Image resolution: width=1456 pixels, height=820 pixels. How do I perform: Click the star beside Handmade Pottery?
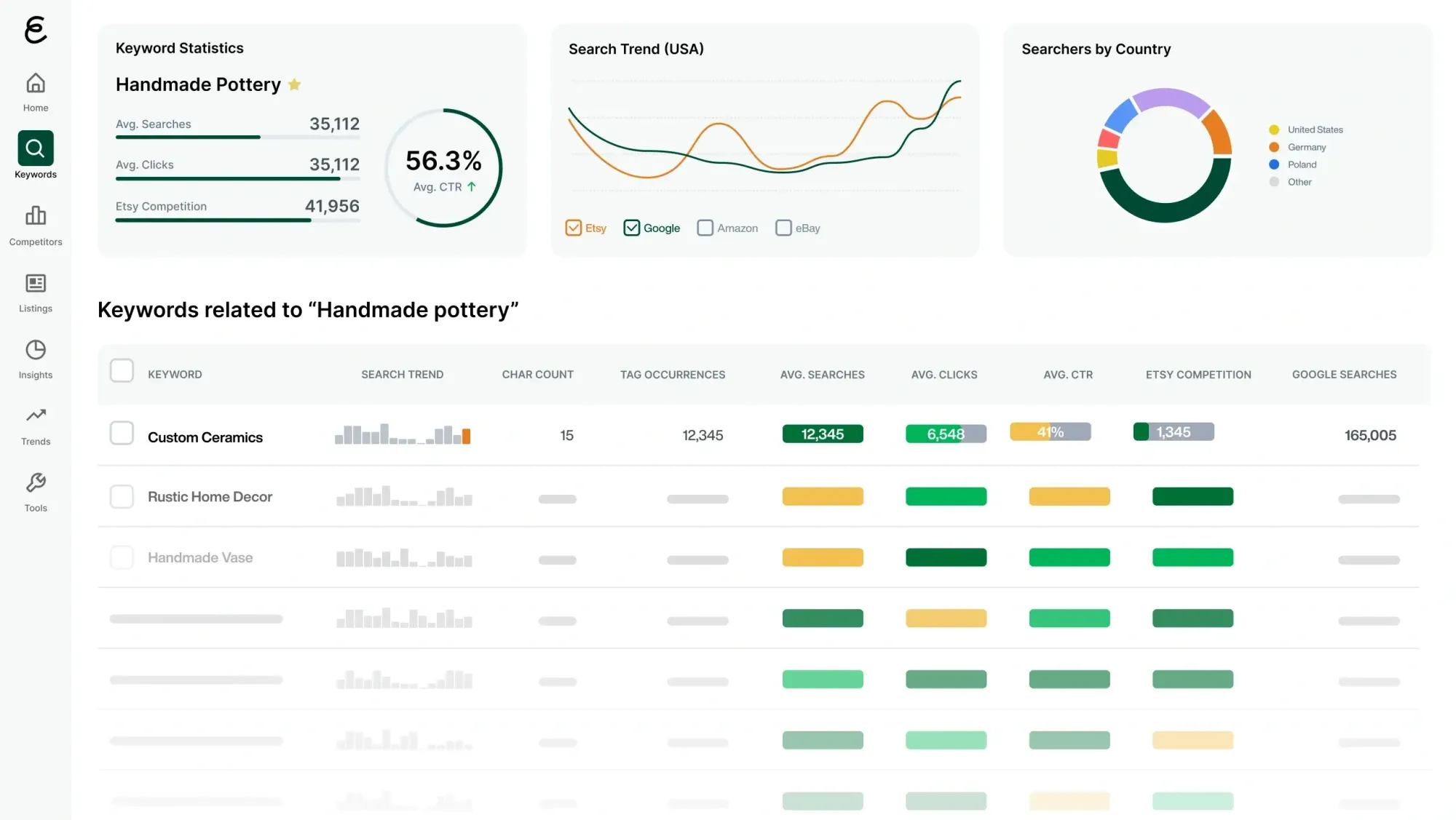(295, 84)
